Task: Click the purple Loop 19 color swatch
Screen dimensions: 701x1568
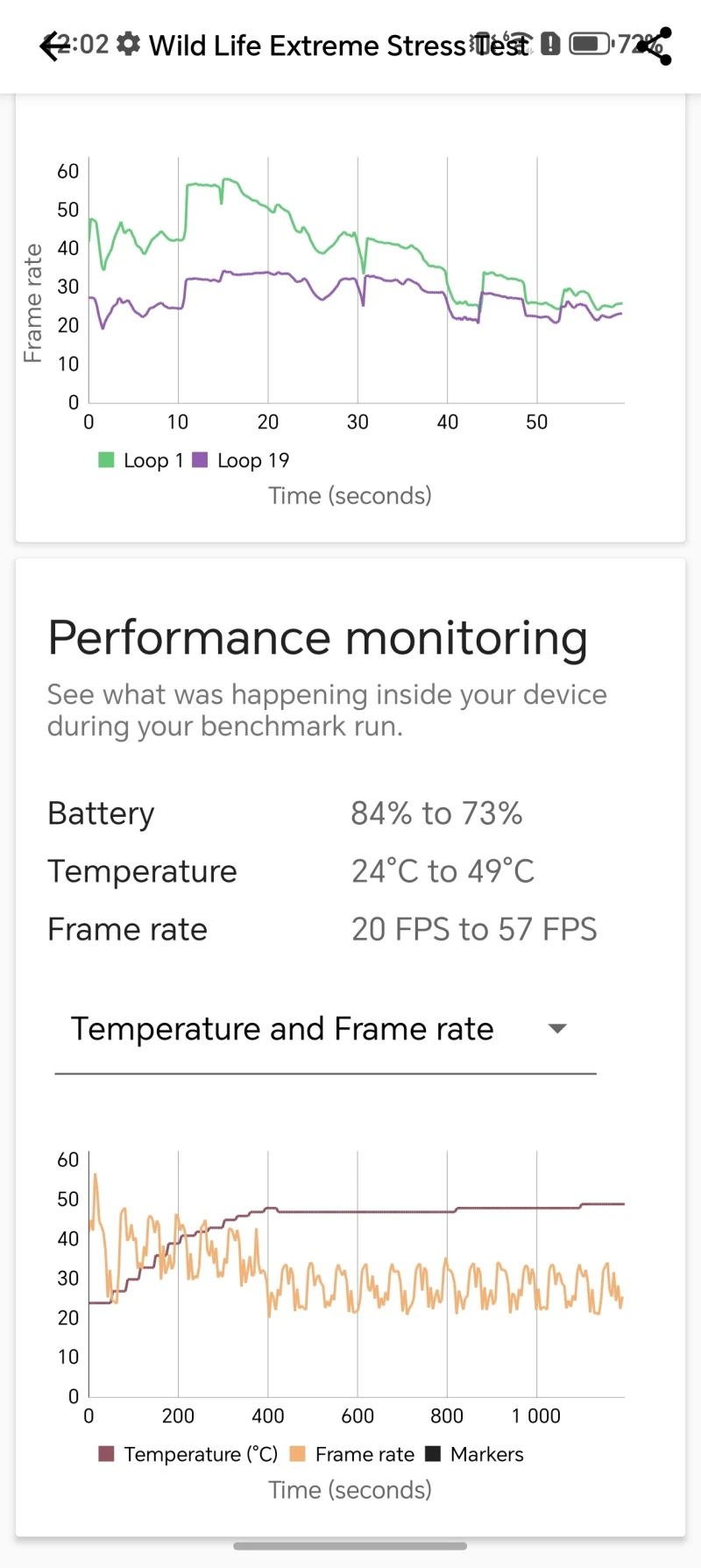Action: (x=200, y=460)
